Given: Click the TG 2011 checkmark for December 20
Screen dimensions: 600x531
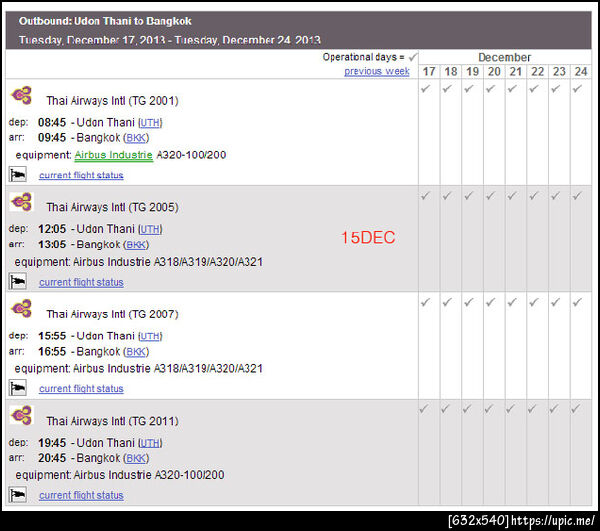Looking at the screenshot, I should pos(489,409).
